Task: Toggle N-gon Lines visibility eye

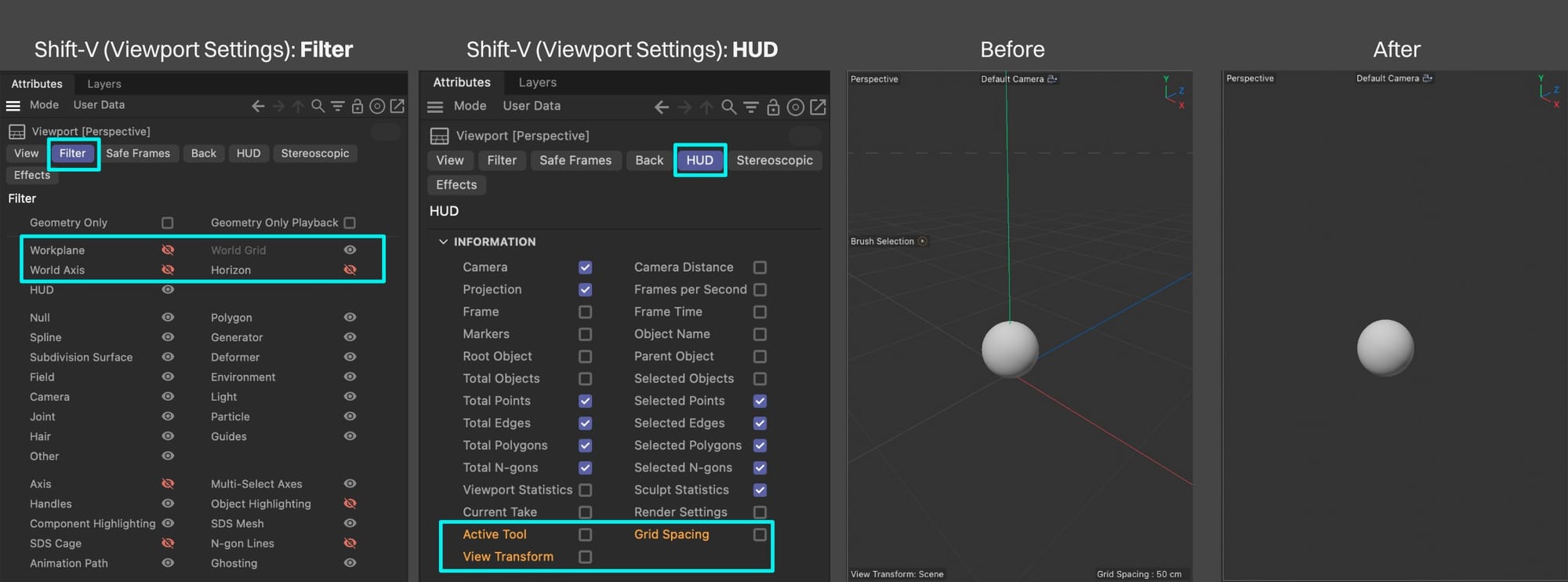Action: pos(350,543)
